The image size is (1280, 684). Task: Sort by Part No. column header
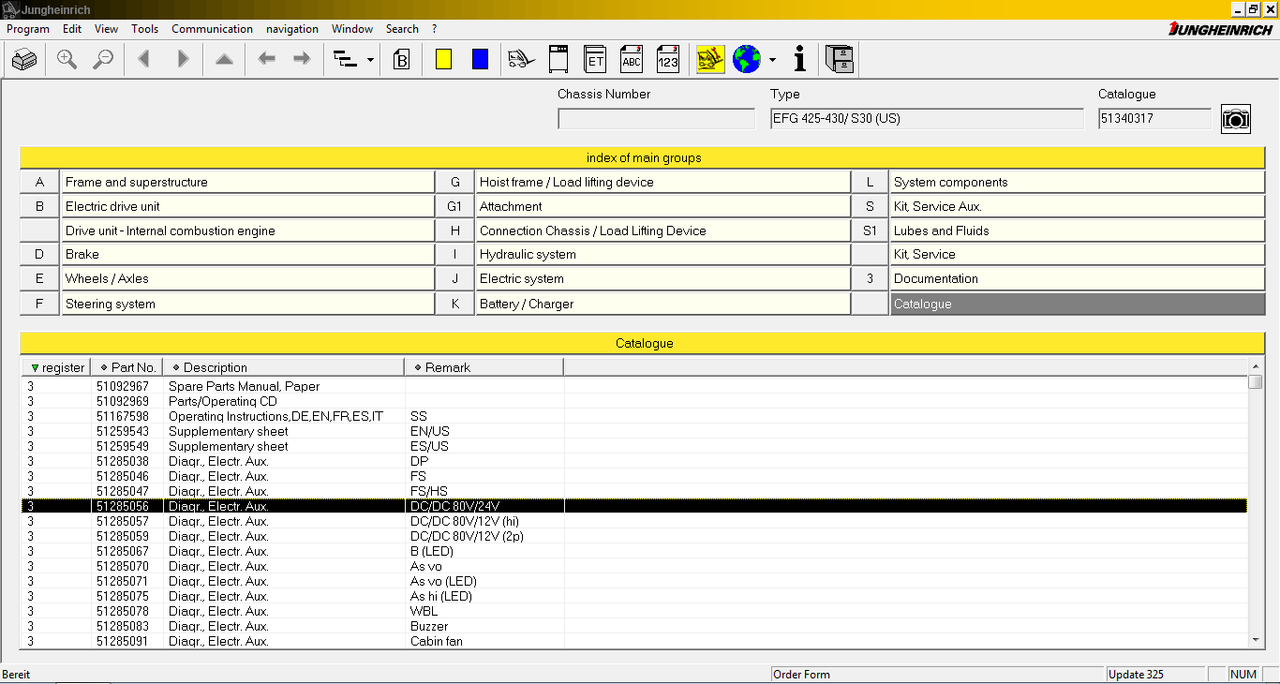(x=126, y=367)
